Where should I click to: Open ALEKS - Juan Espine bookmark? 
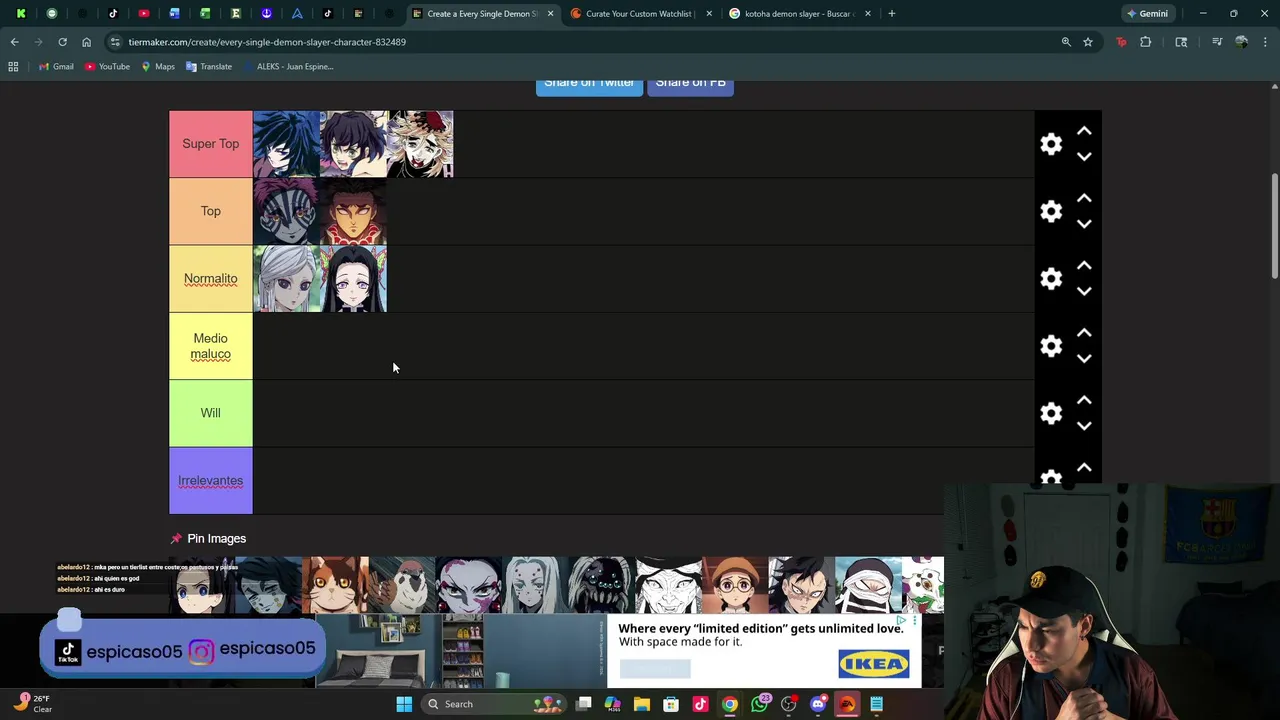coord(287,67)
